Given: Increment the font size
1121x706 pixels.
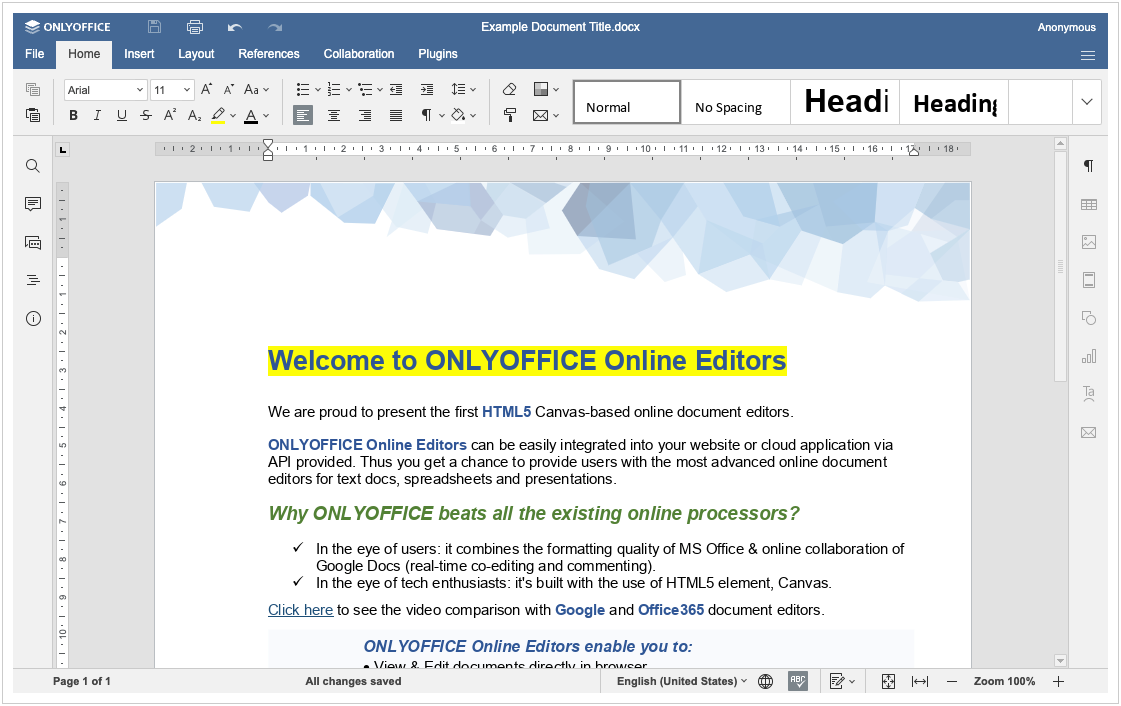Looking at the screenshot, I should tap(206, 89).
